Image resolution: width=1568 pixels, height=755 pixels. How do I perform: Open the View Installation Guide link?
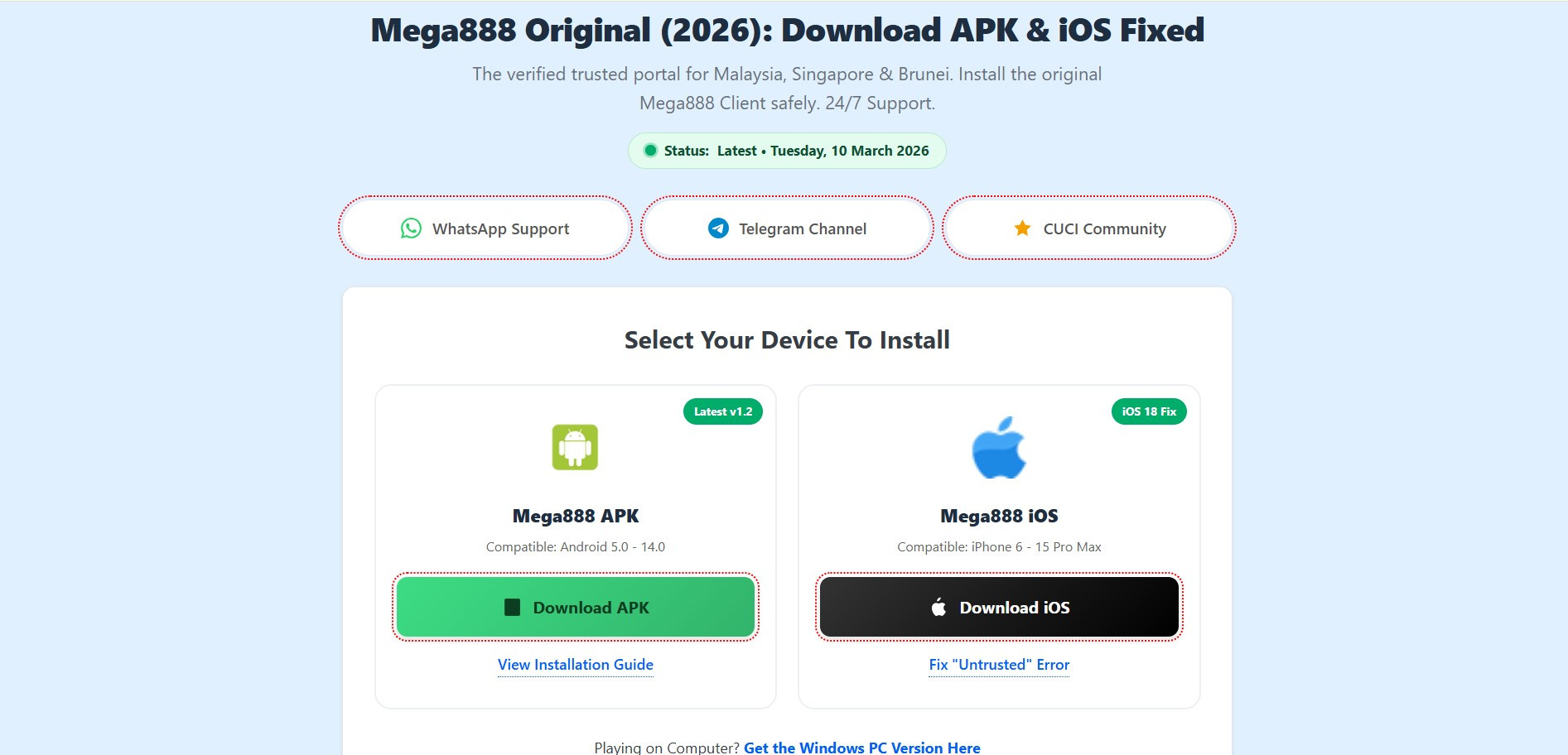(576, 665)
